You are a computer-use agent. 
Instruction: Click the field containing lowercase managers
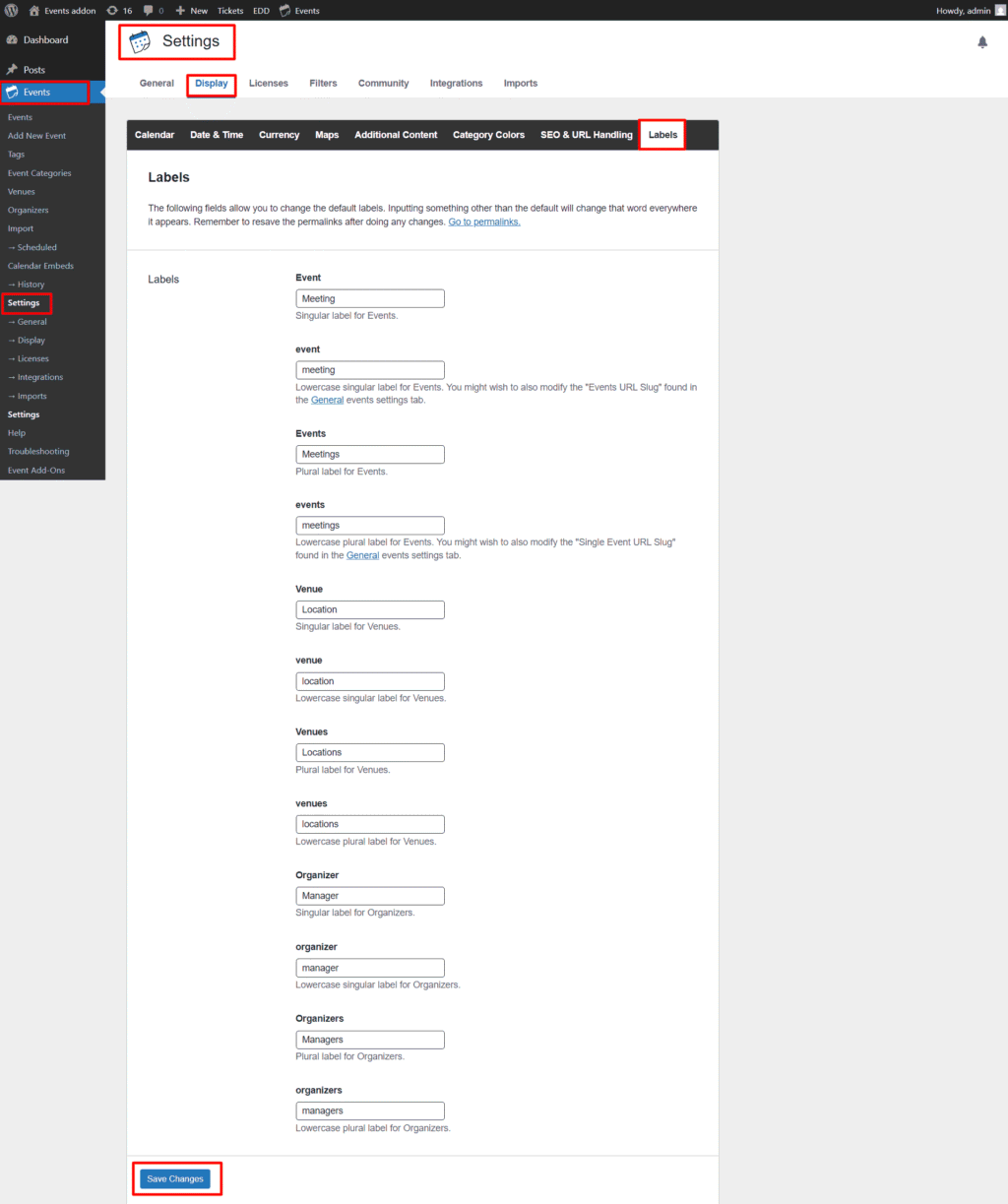tap(370, 1110)
